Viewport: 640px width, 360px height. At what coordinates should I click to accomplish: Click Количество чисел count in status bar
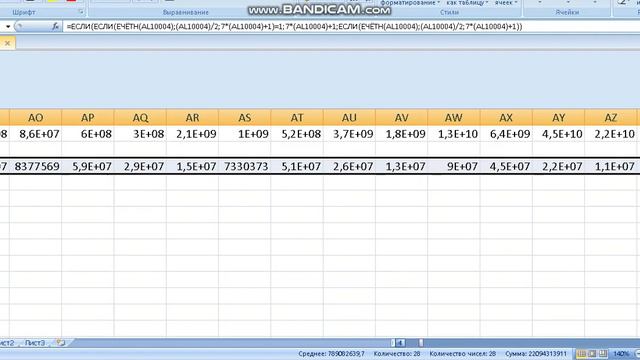point(462,353)
